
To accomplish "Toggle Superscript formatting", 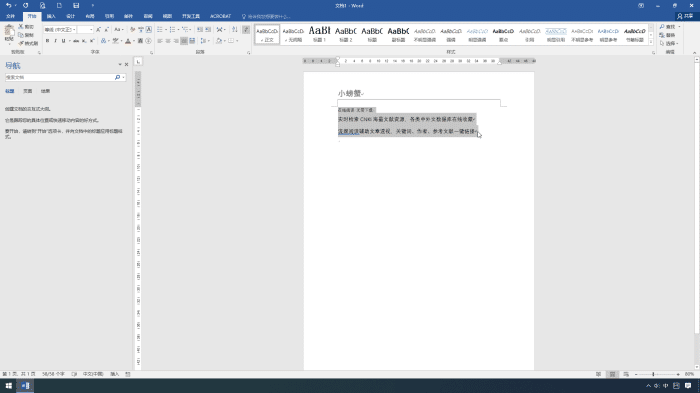I will coord(92,41).
